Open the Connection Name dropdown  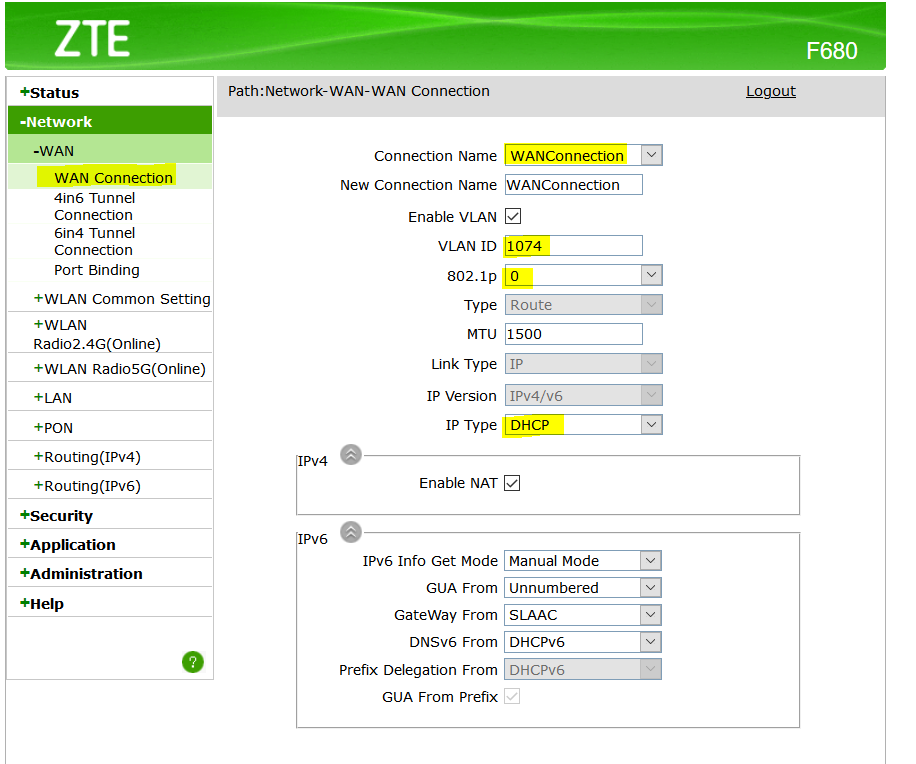pyautogui.click(x=584, y=155)
